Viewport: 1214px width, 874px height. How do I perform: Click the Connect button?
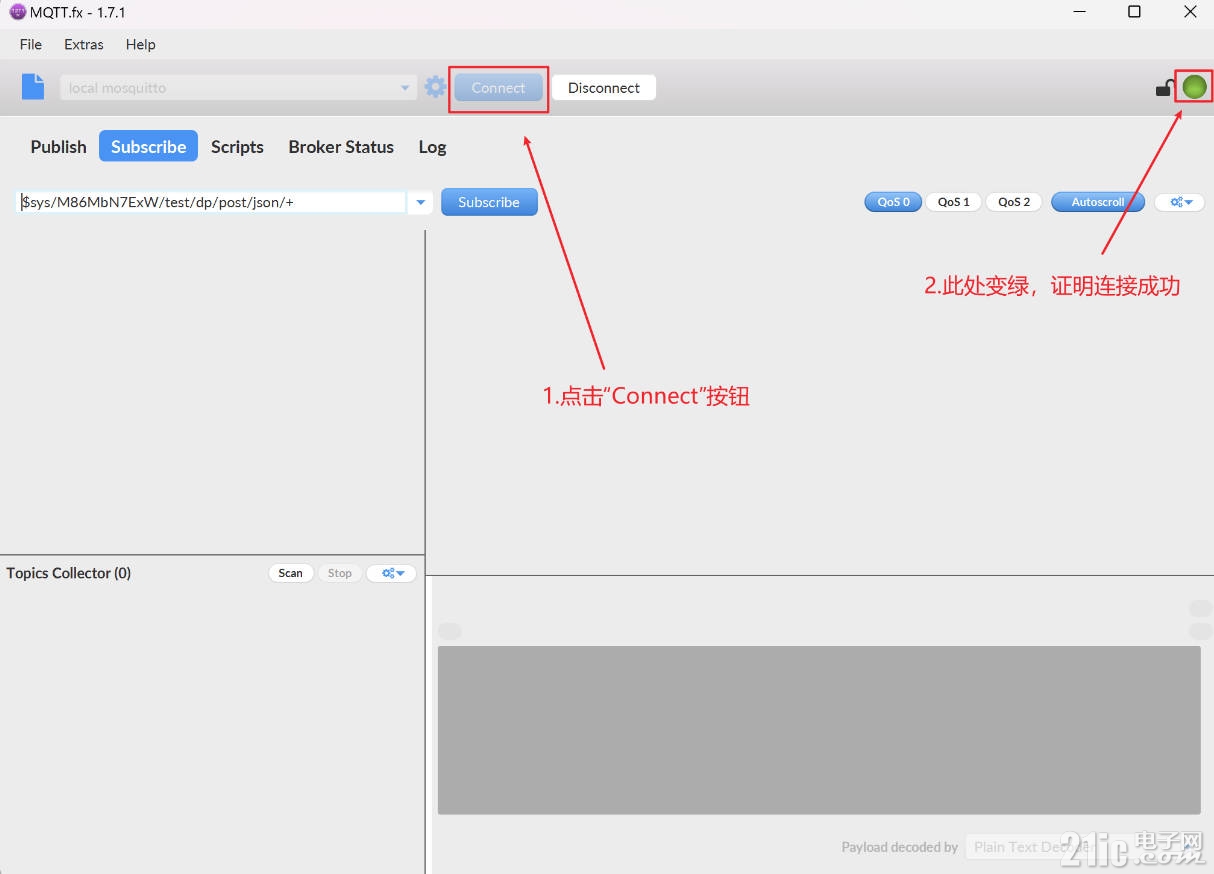[498, 88]
